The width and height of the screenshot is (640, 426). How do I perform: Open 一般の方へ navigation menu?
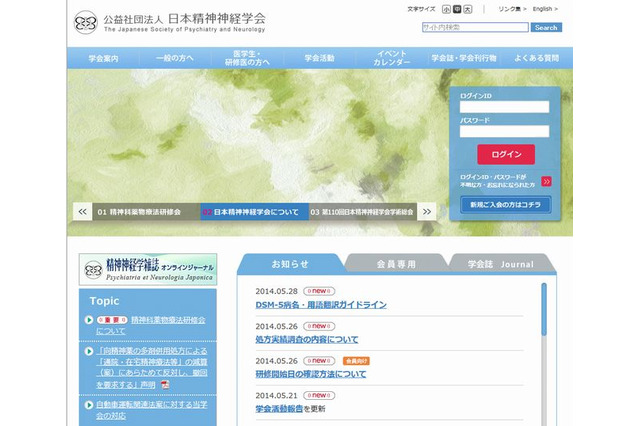(175, 58)
